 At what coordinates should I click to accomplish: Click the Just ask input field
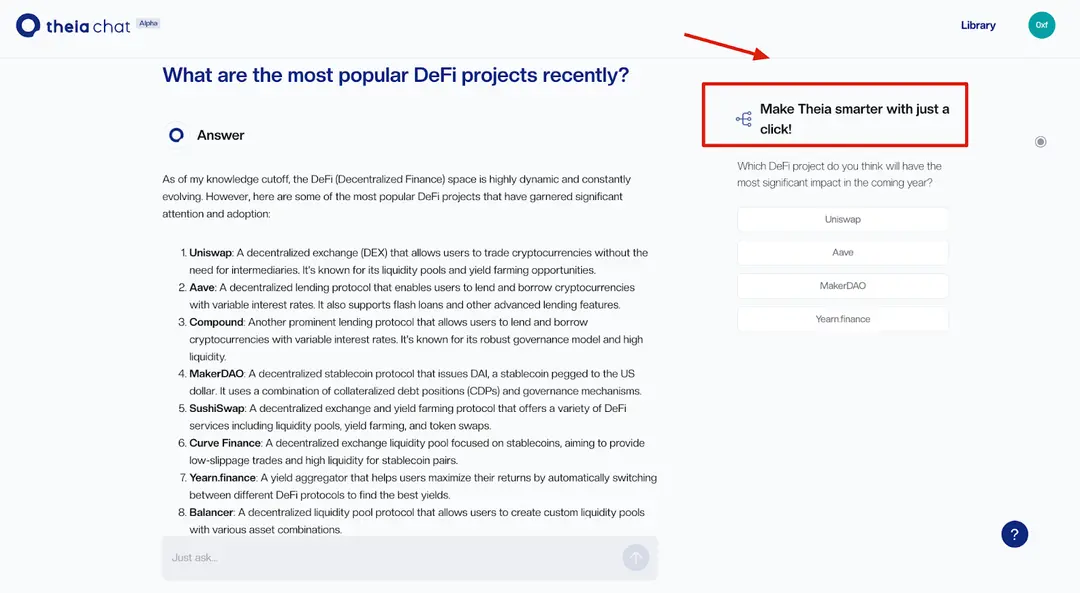coord(393,558)
